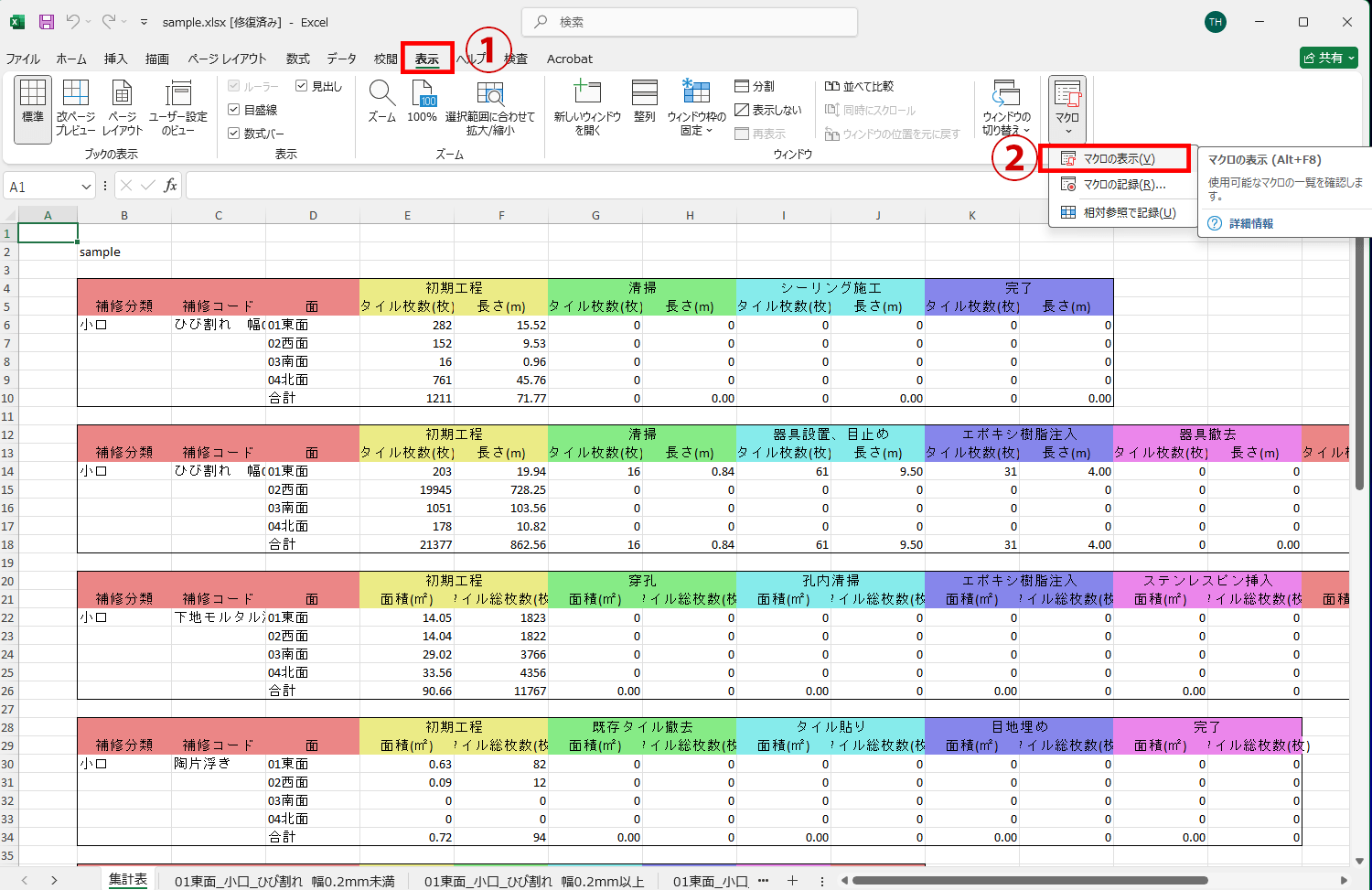The width and height of the screenshot is (1372, 890).
Task: Open the データ ribbon tab
Action: 341,59
